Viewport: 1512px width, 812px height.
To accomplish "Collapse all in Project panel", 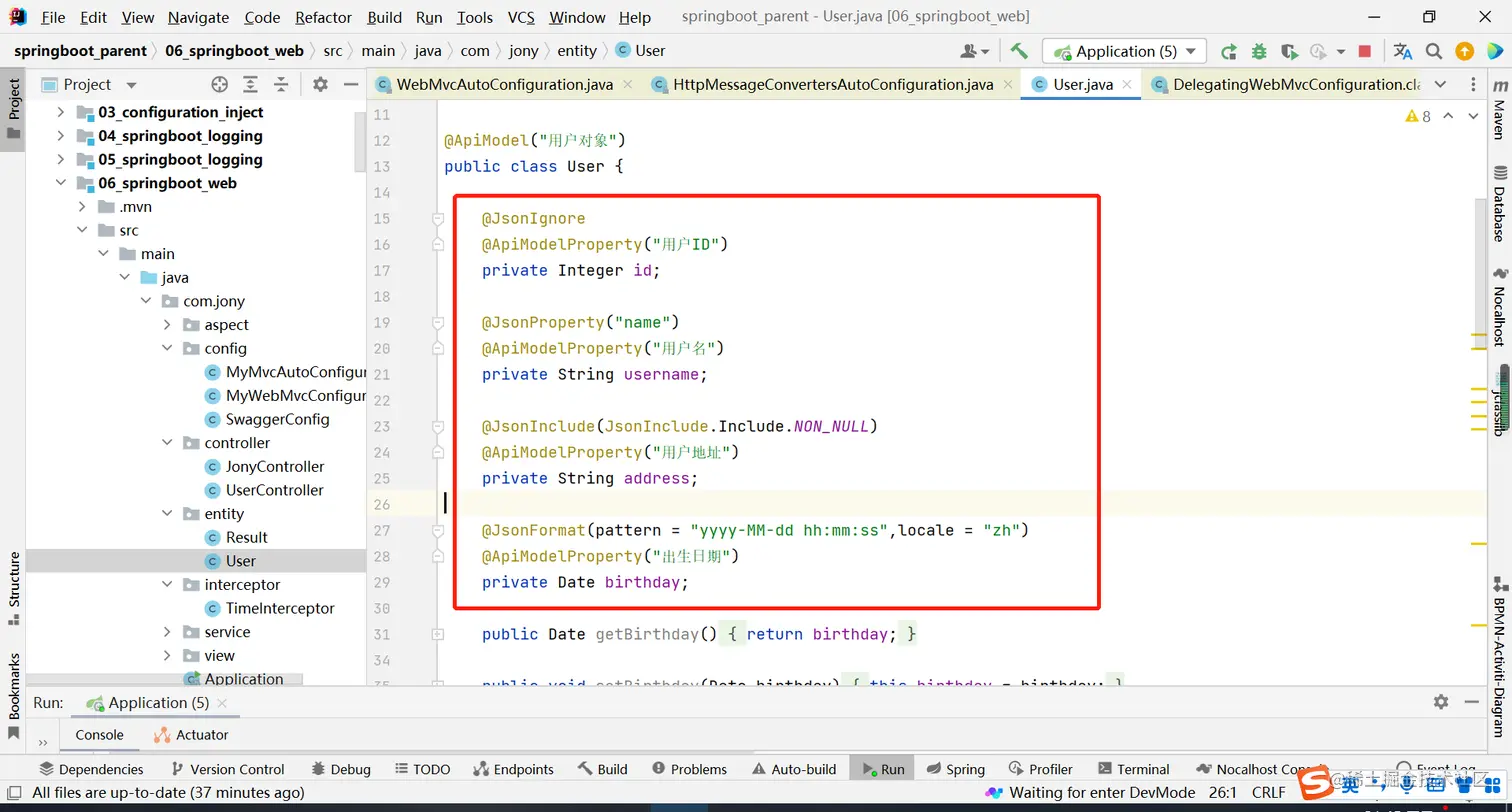I will (x=281, y=84).
